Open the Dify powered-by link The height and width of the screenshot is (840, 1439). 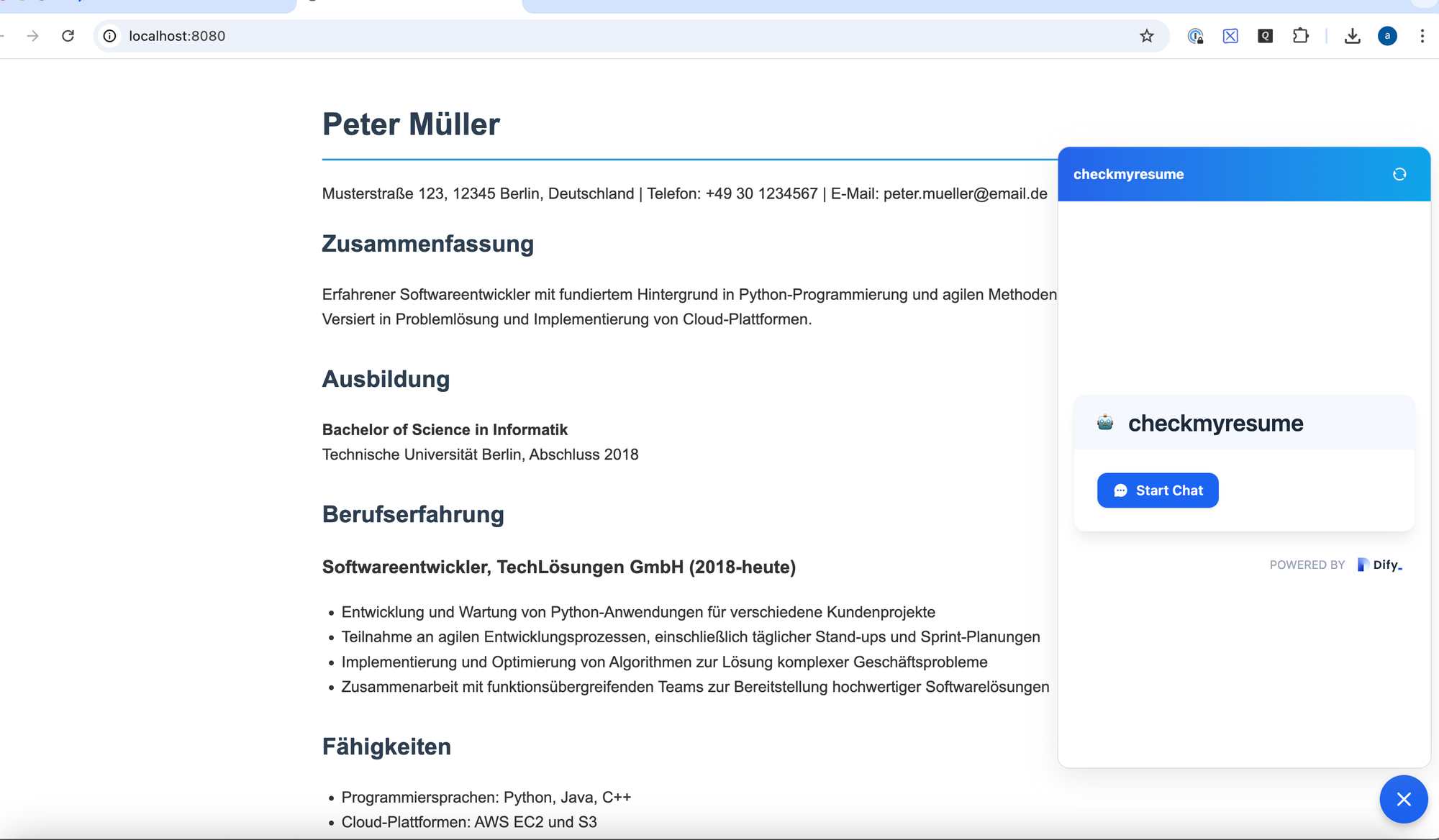pos(1380,565)
